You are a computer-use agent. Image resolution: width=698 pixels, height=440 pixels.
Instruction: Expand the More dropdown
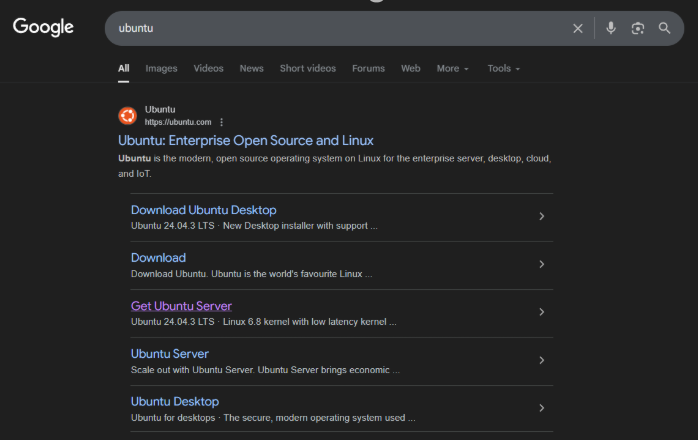click(452, 69)
